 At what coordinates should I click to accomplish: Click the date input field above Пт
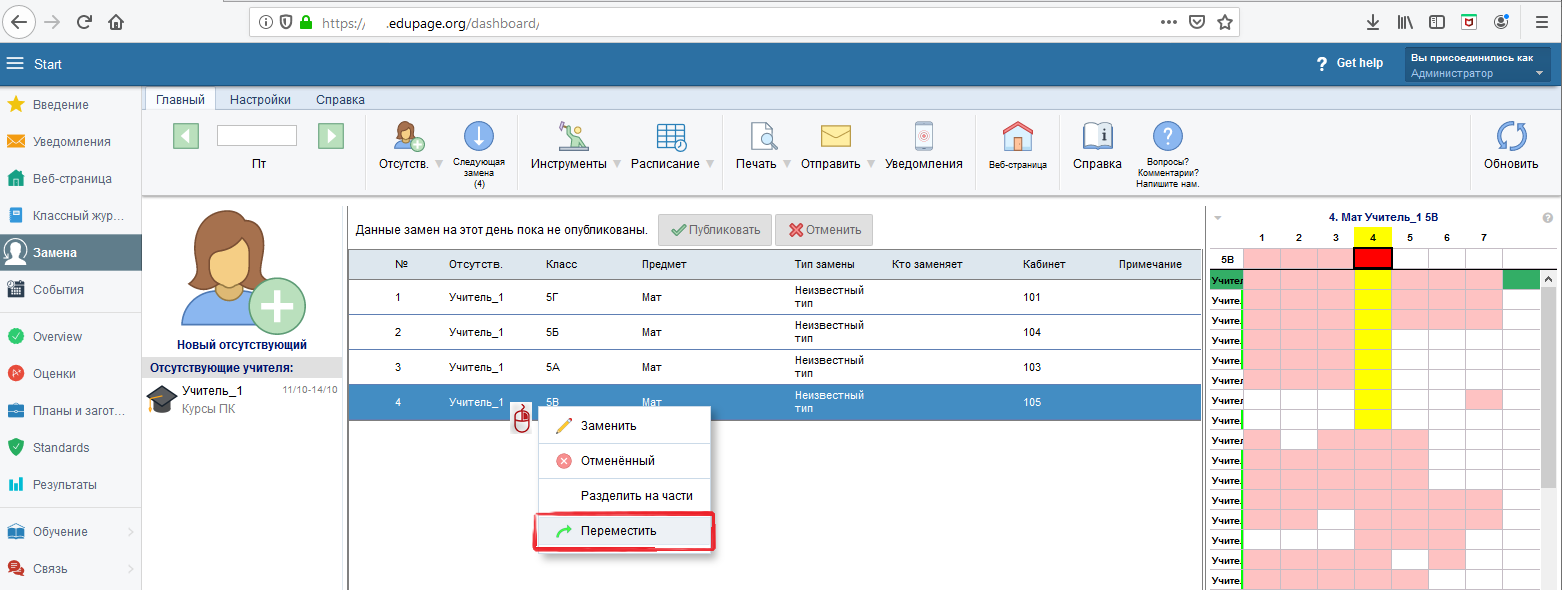(257, 135)
